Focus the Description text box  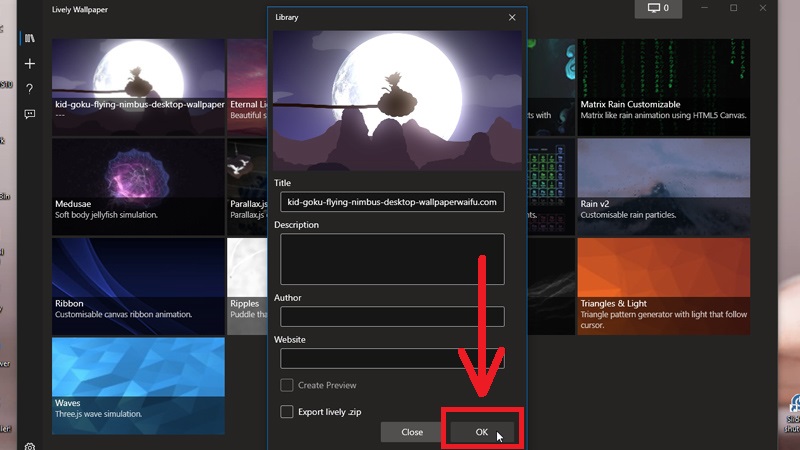point(392,259)
